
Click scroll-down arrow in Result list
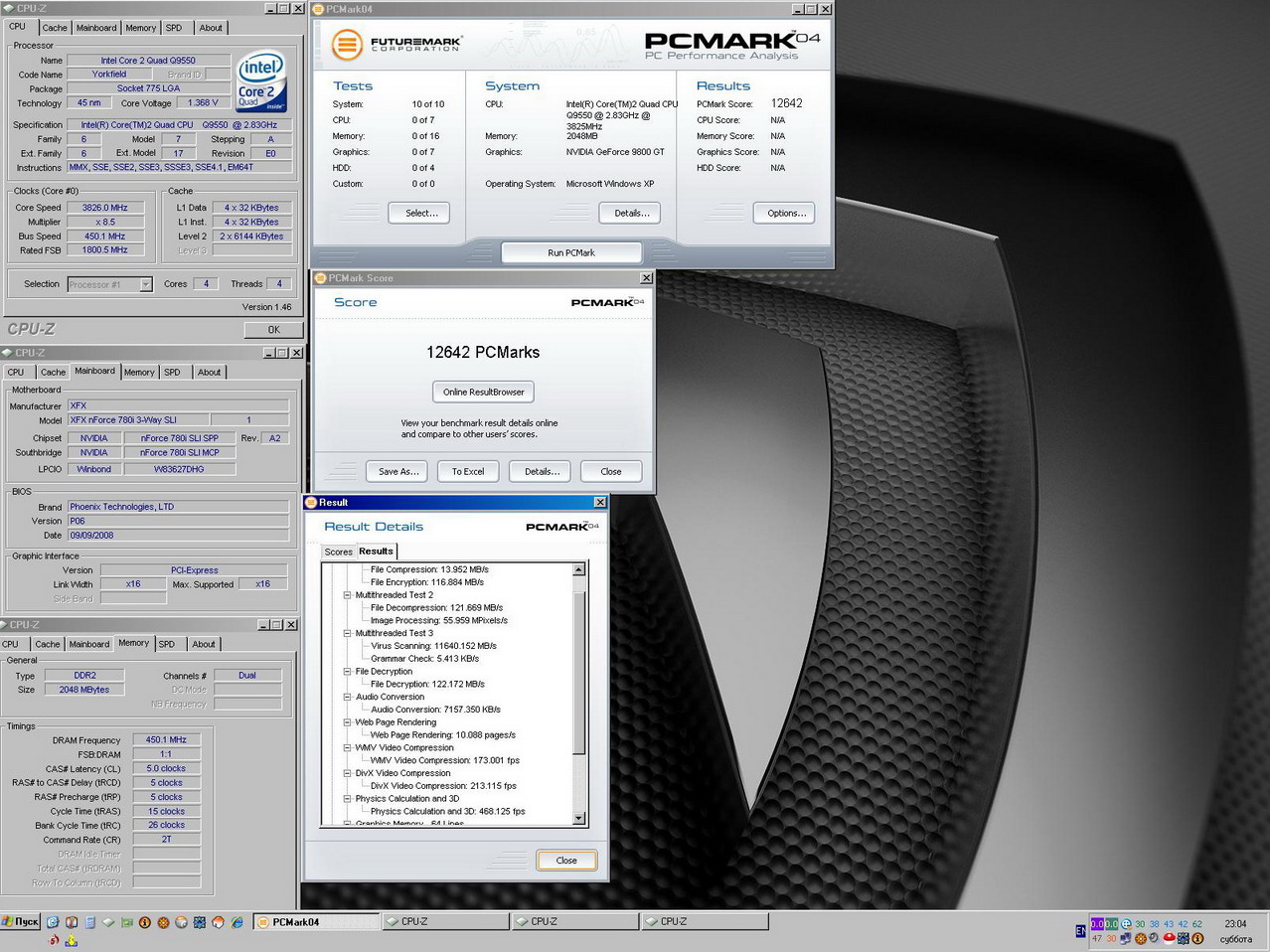(x=579, y=818)
